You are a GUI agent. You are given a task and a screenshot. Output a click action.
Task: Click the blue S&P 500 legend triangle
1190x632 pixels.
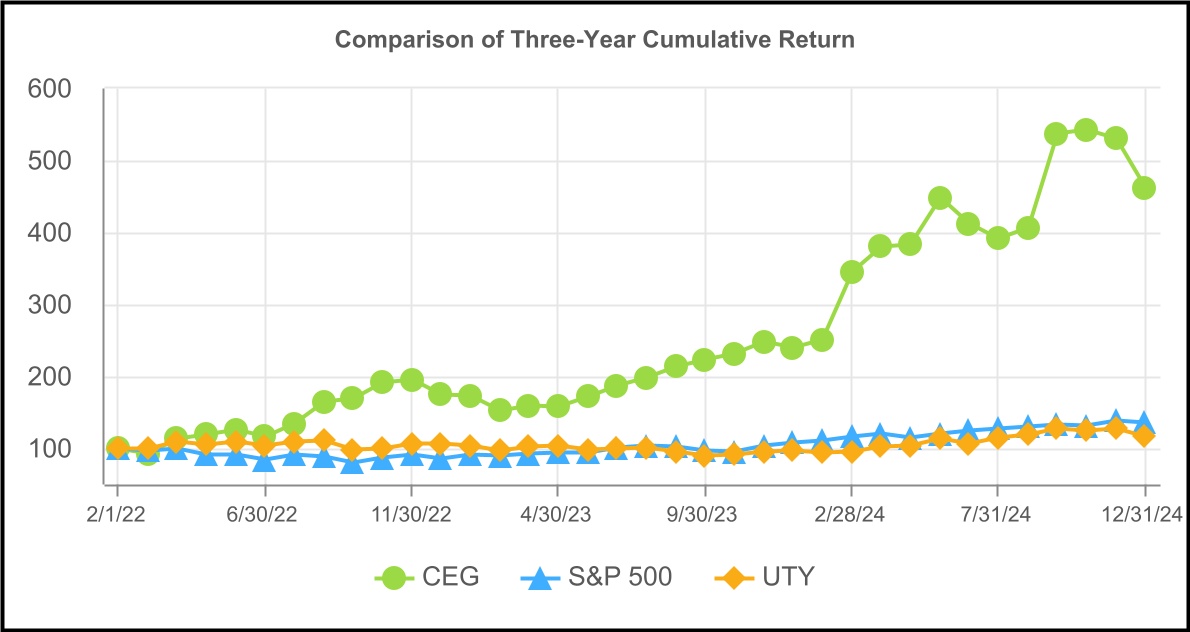pos(539,576)
